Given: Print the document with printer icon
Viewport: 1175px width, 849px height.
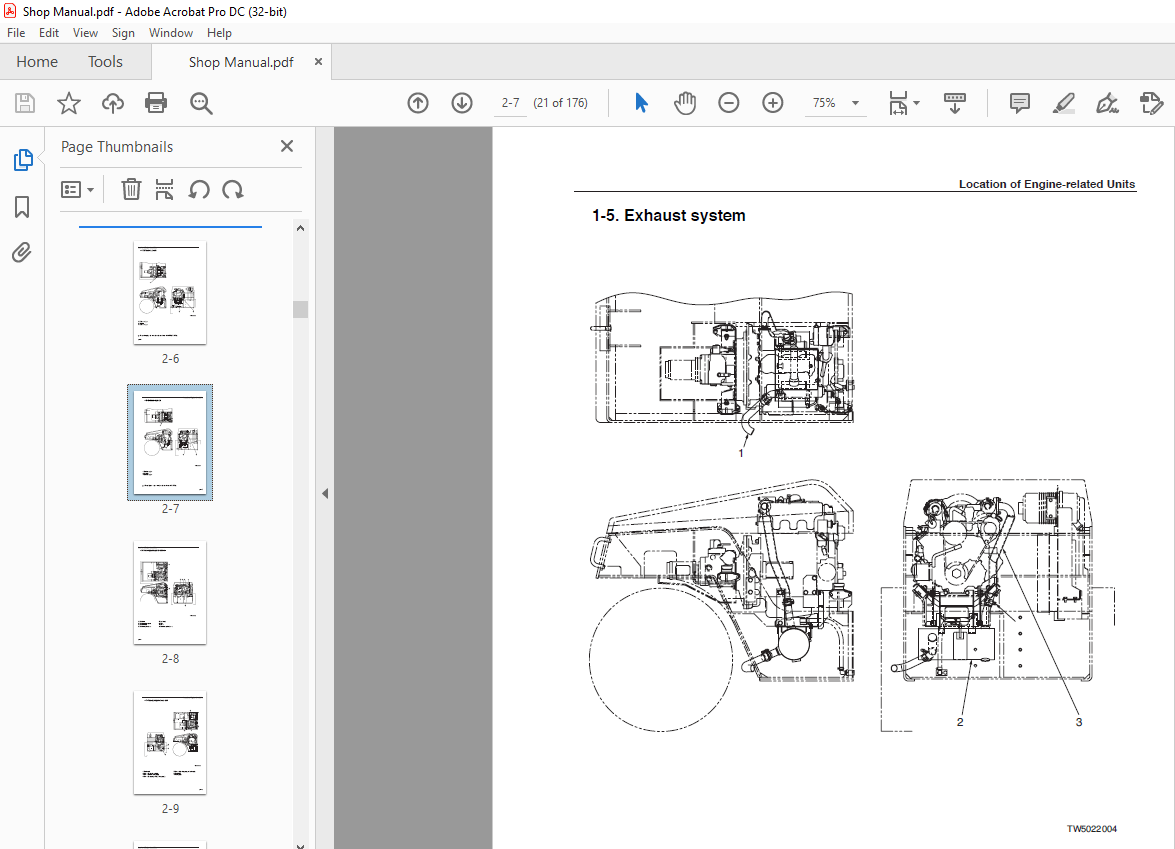Looking at the screenshot, I should tap(156, 103).
